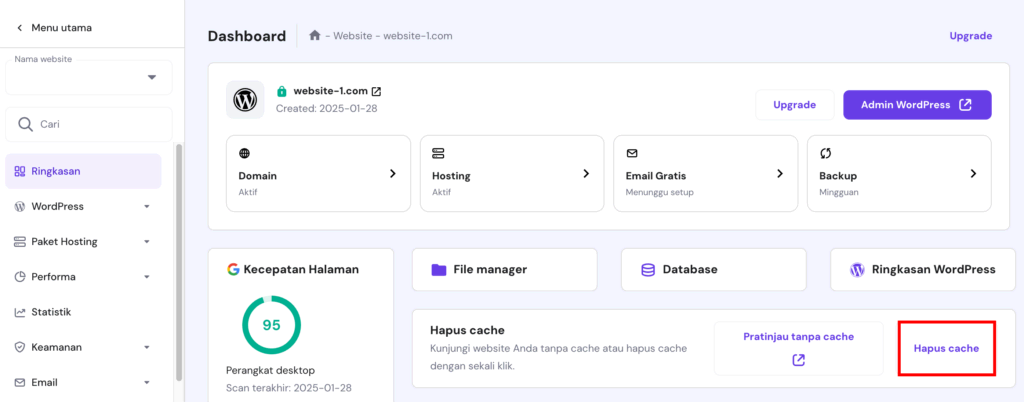Click the home breadcrumb icon
The height and width of the screenshot is (402, 1024).
(x=315, y=36)
